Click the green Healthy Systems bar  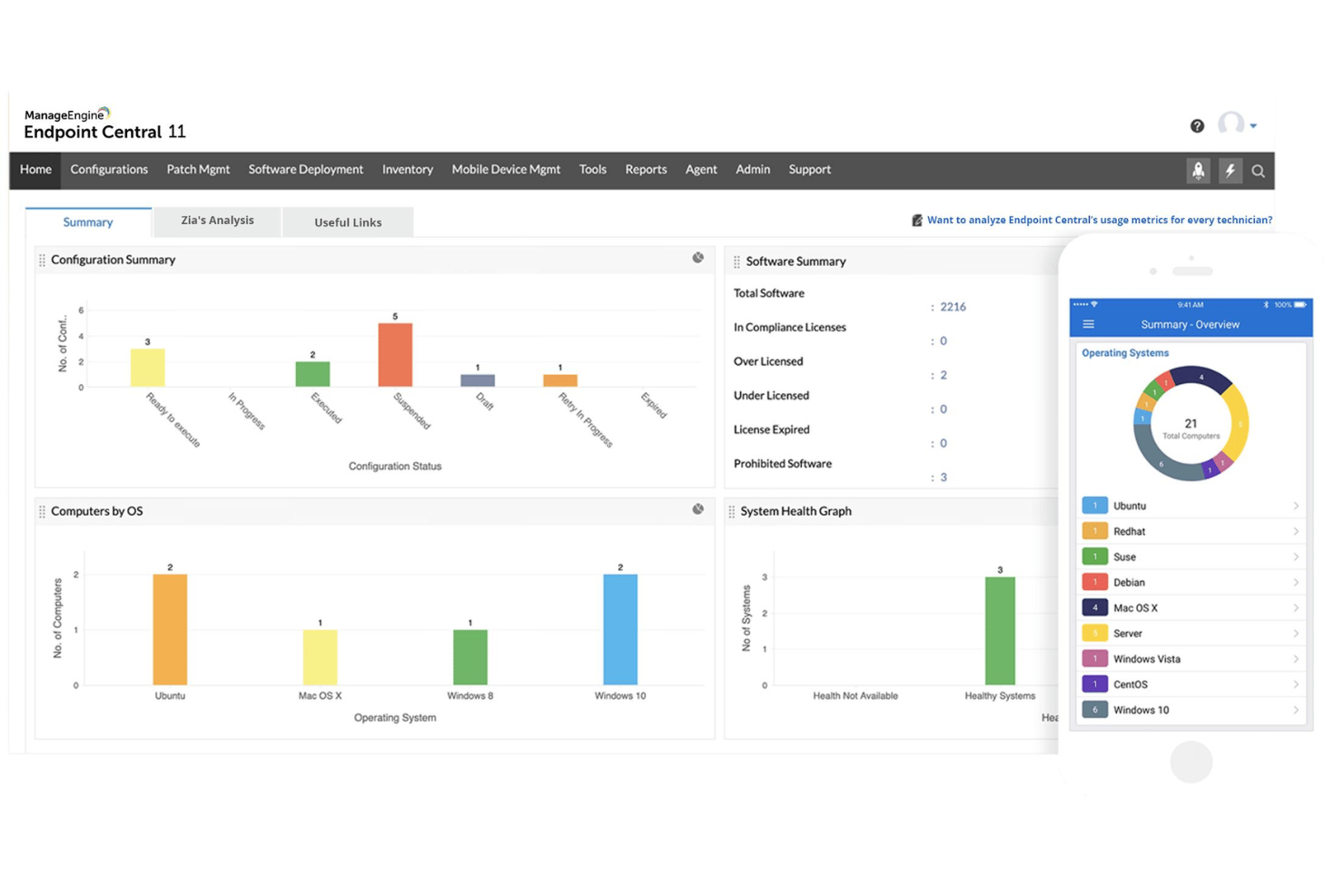pos(1000,631)
